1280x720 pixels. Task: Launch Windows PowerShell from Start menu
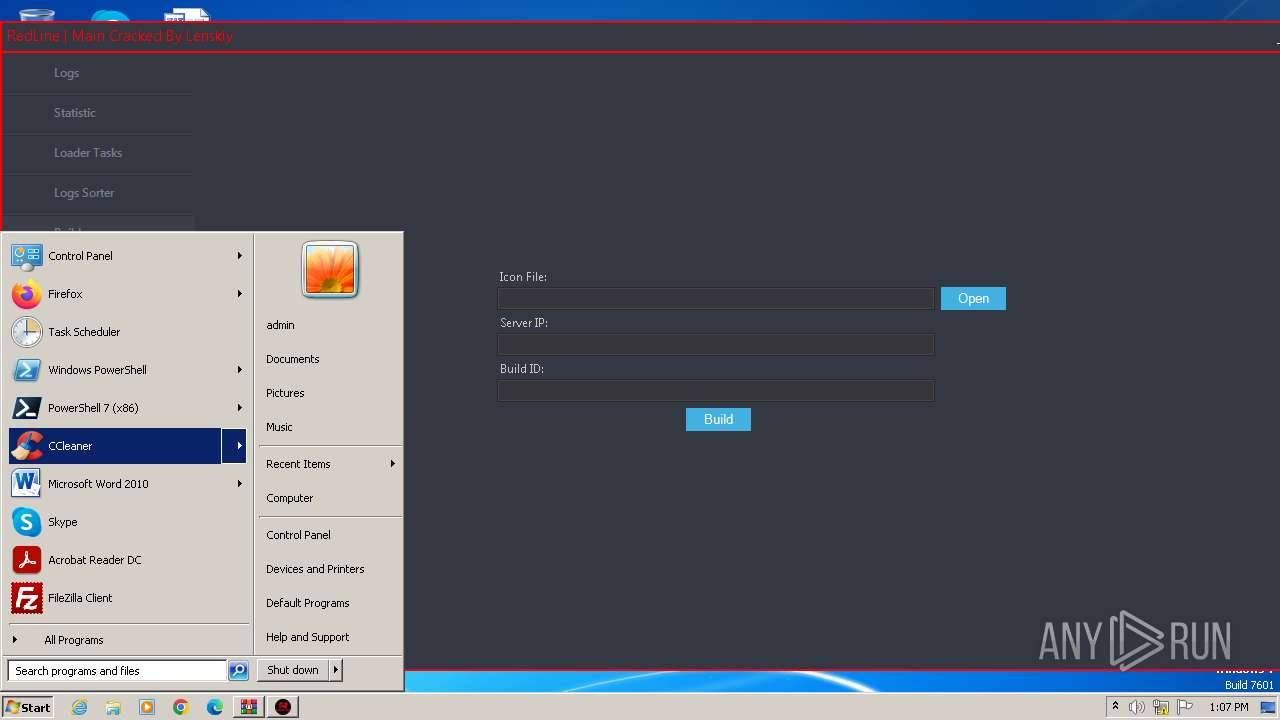[x=26, y=370]
